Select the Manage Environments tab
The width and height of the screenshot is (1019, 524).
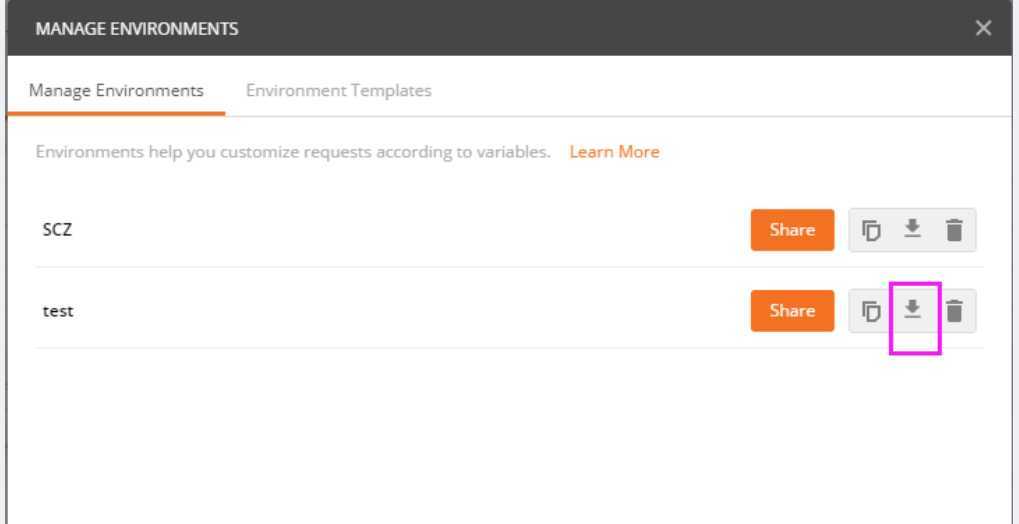[x=116, y=90]
